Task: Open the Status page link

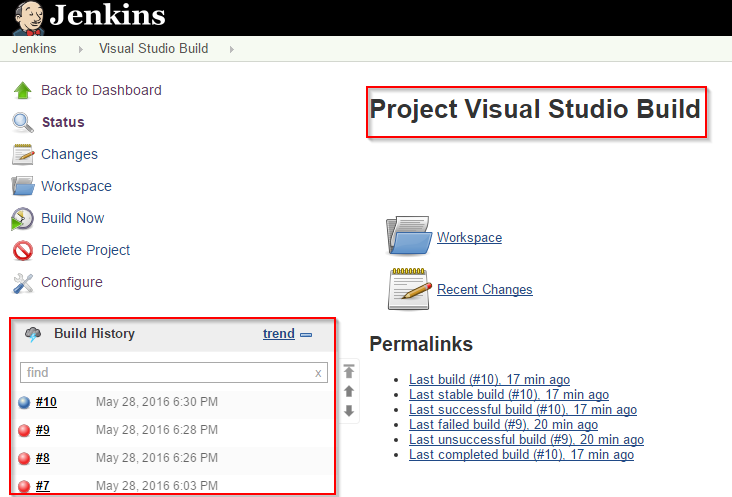Action: tap(63, 122)
